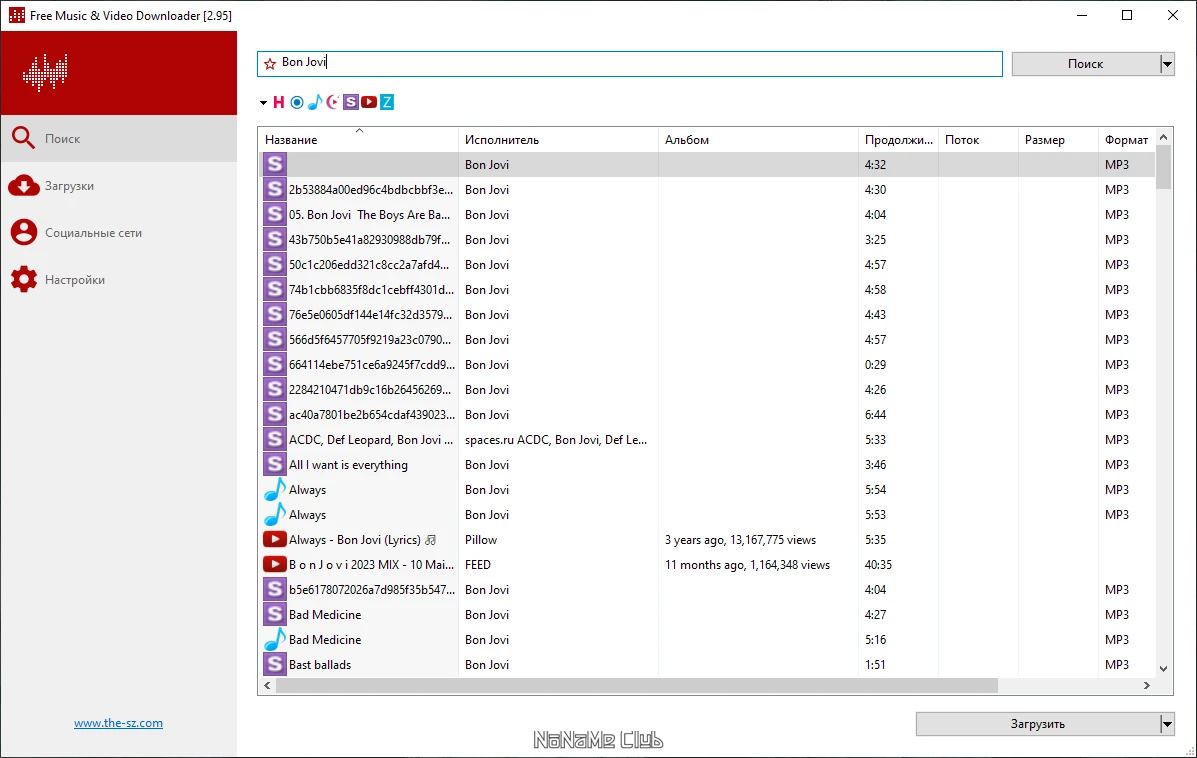
Task: Toggle the YouTube source icon
Action: pyautogui.click(x=369, y=102)
